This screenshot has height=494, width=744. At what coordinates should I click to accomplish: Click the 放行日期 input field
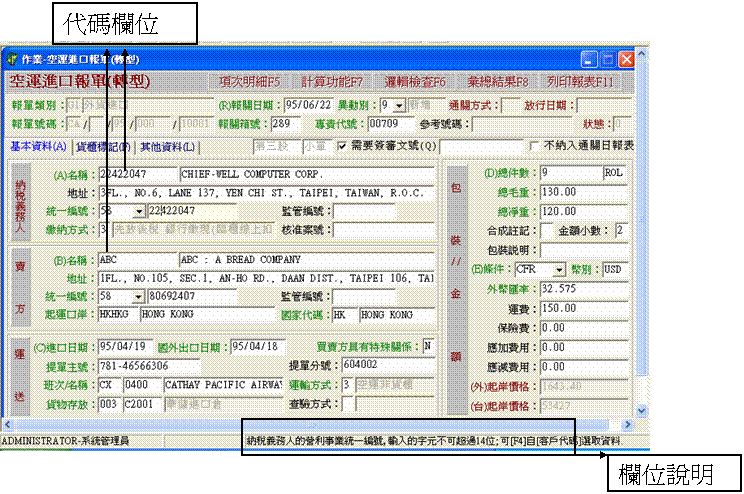(x=604, y=105)
